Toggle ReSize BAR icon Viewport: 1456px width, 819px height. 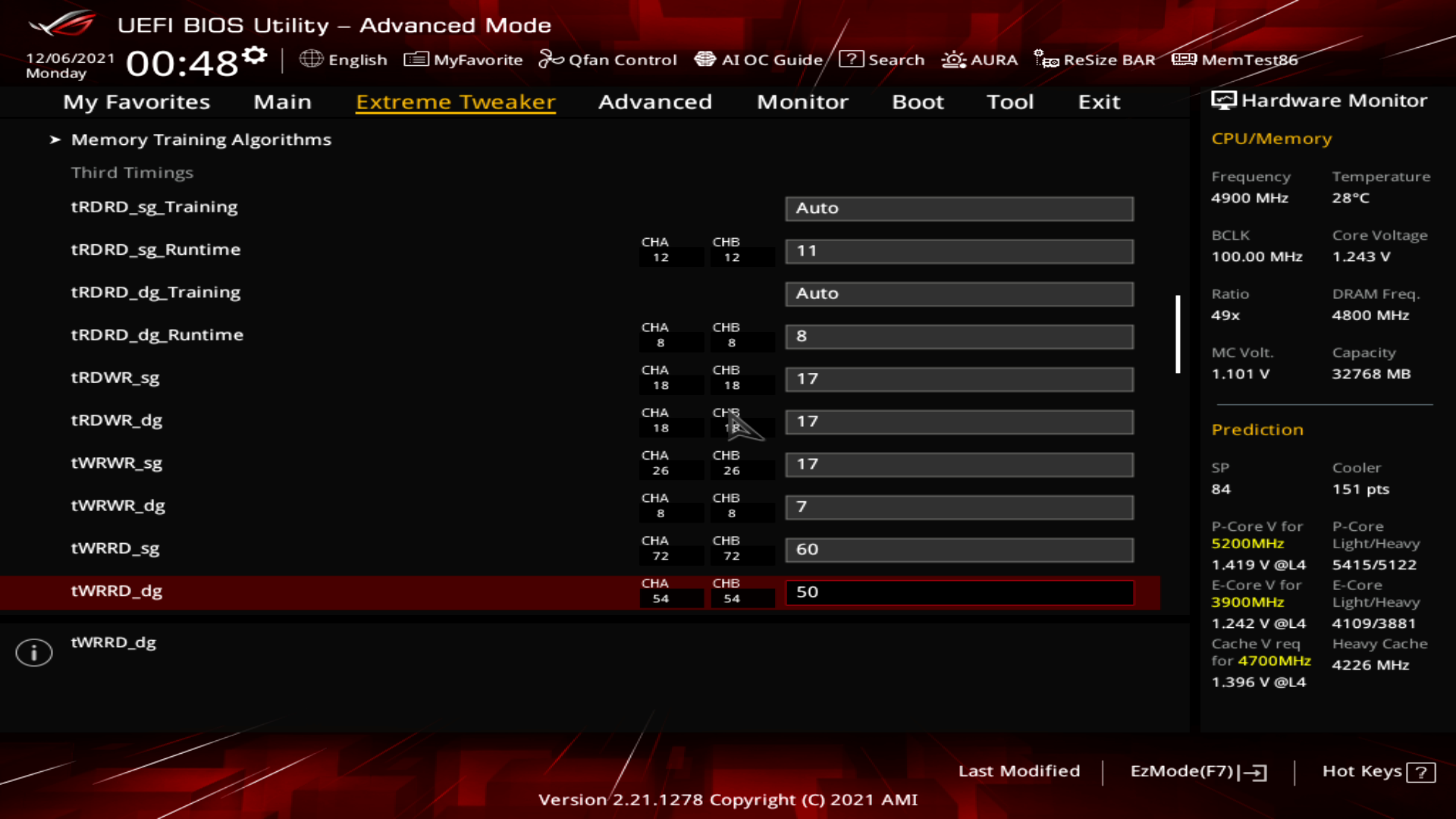point(1046,59)
